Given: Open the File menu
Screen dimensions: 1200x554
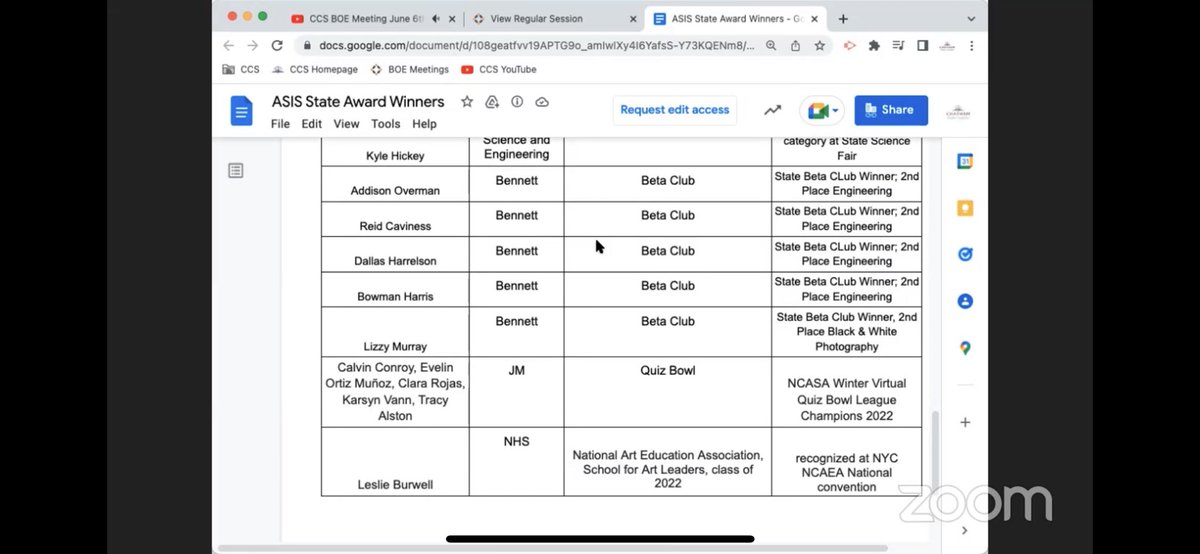Looking at the screenshot, I should tap(280, 124).
